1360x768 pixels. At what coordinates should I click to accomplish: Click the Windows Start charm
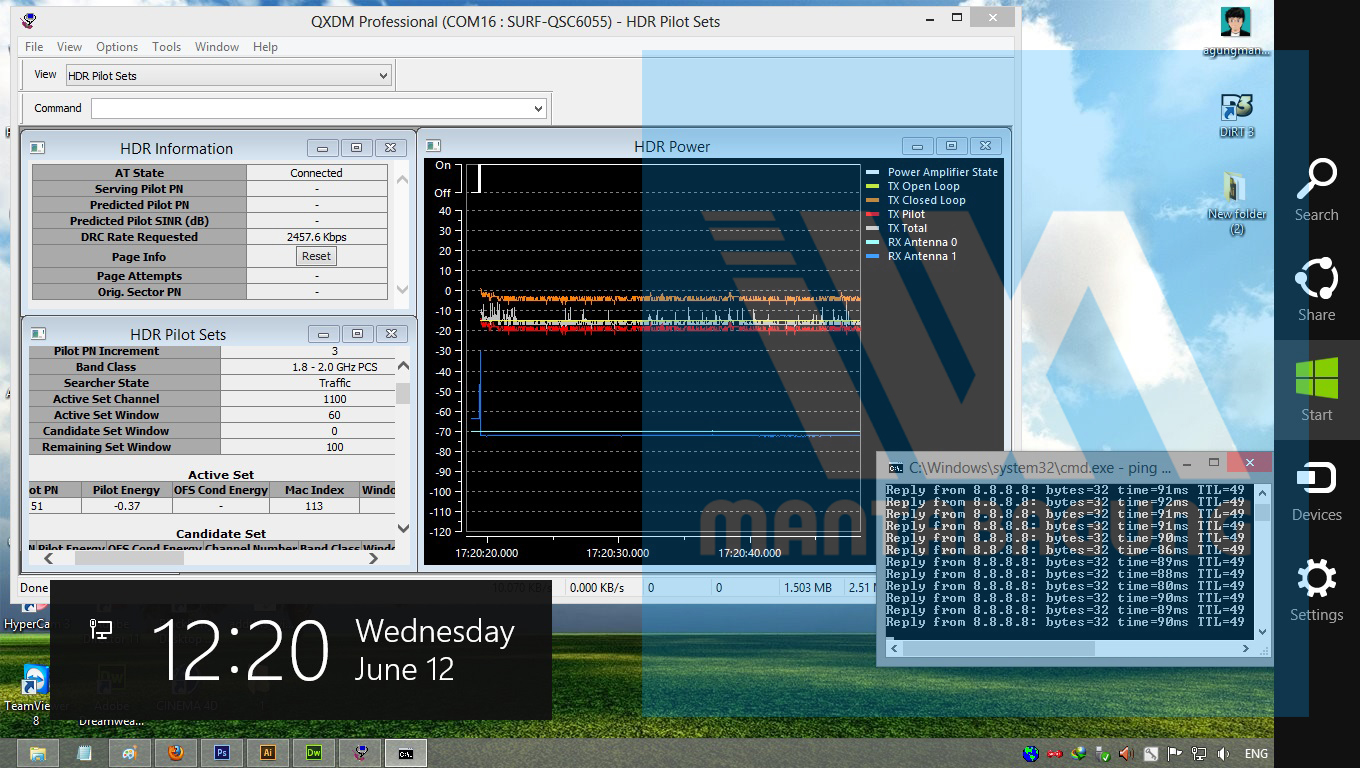(x=1316, y=390)
